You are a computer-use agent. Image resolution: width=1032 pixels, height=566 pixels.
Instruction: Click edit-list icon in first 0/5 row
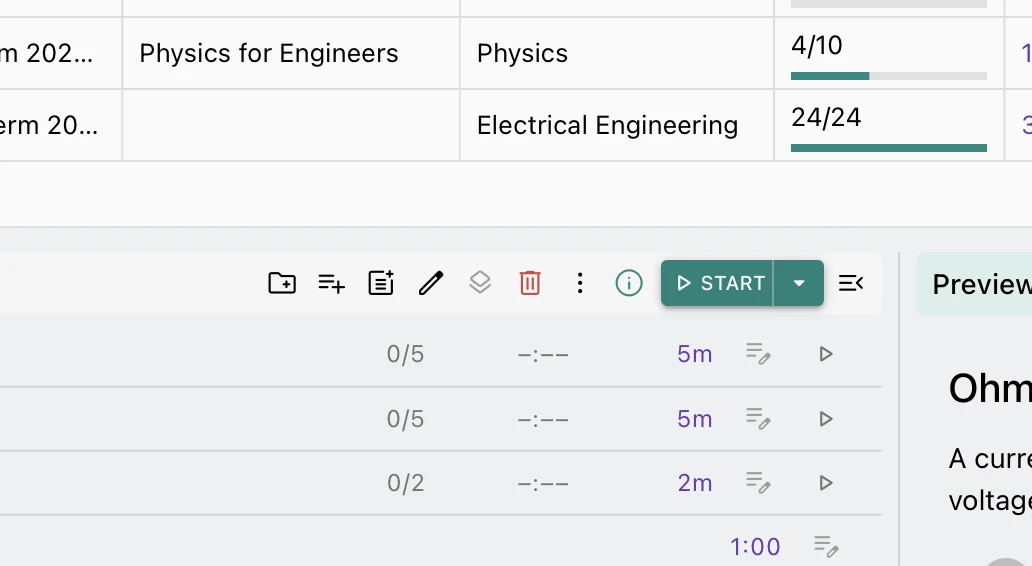[x=758, y=353]
